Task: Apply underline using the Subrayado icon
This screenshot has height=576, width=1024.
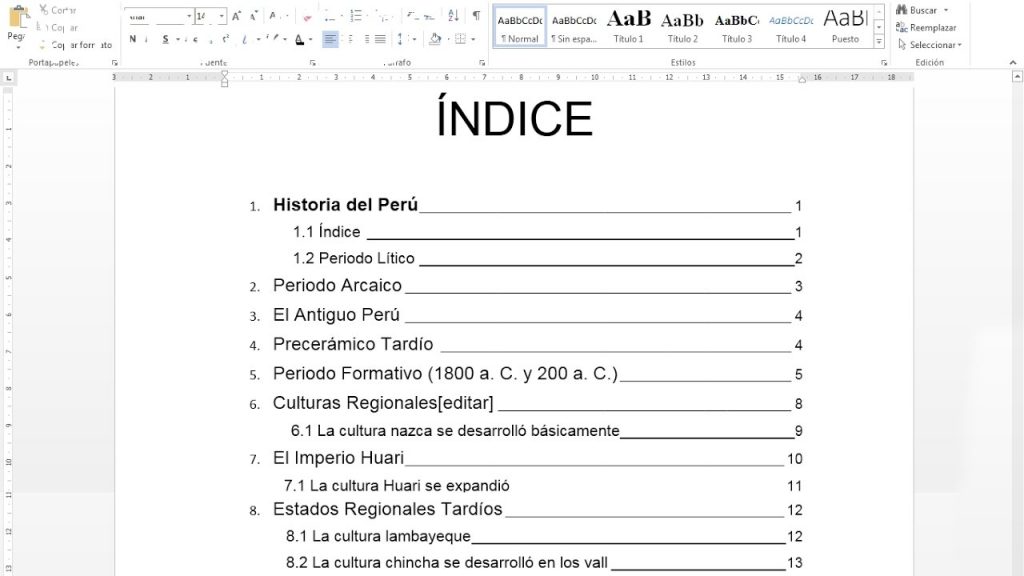Action: click(165, 38)
